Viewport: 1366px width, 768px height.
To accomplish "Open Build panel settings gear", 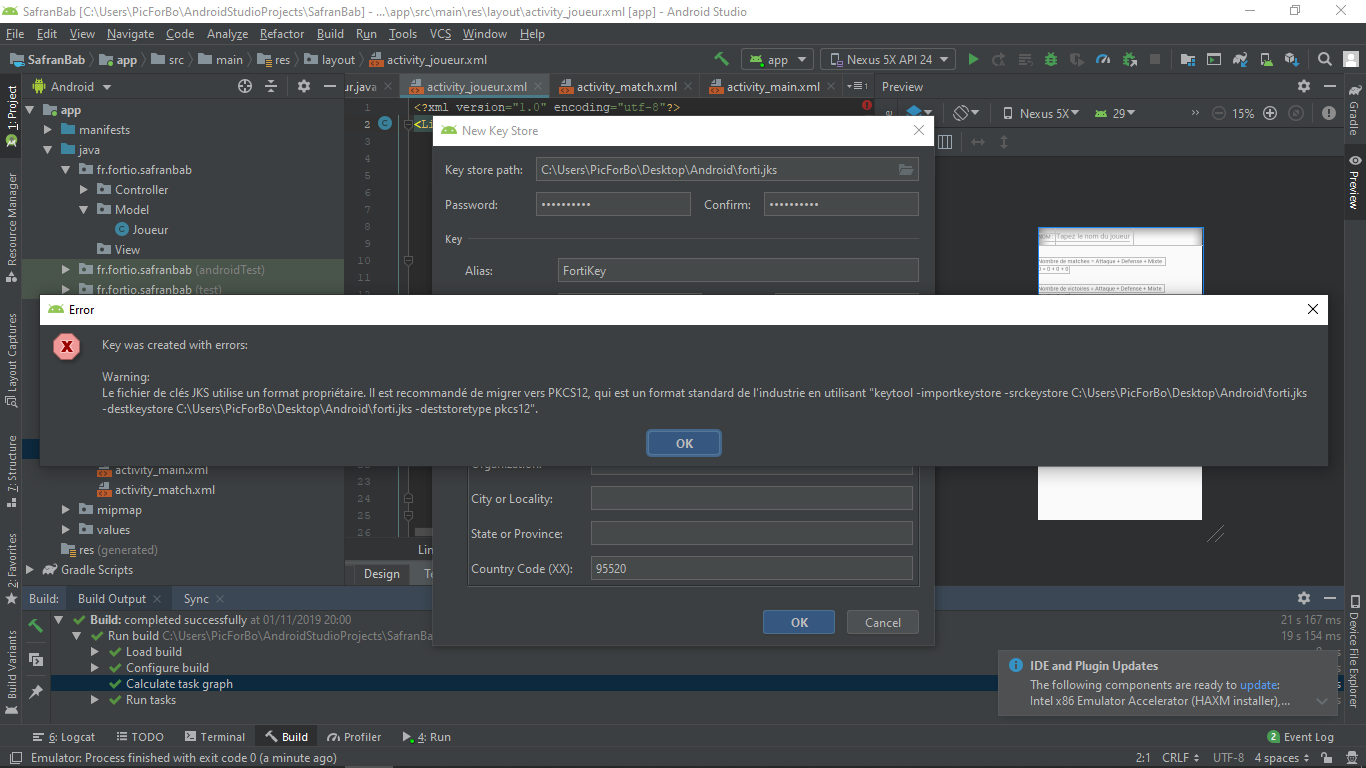I will coord(1304,598).
